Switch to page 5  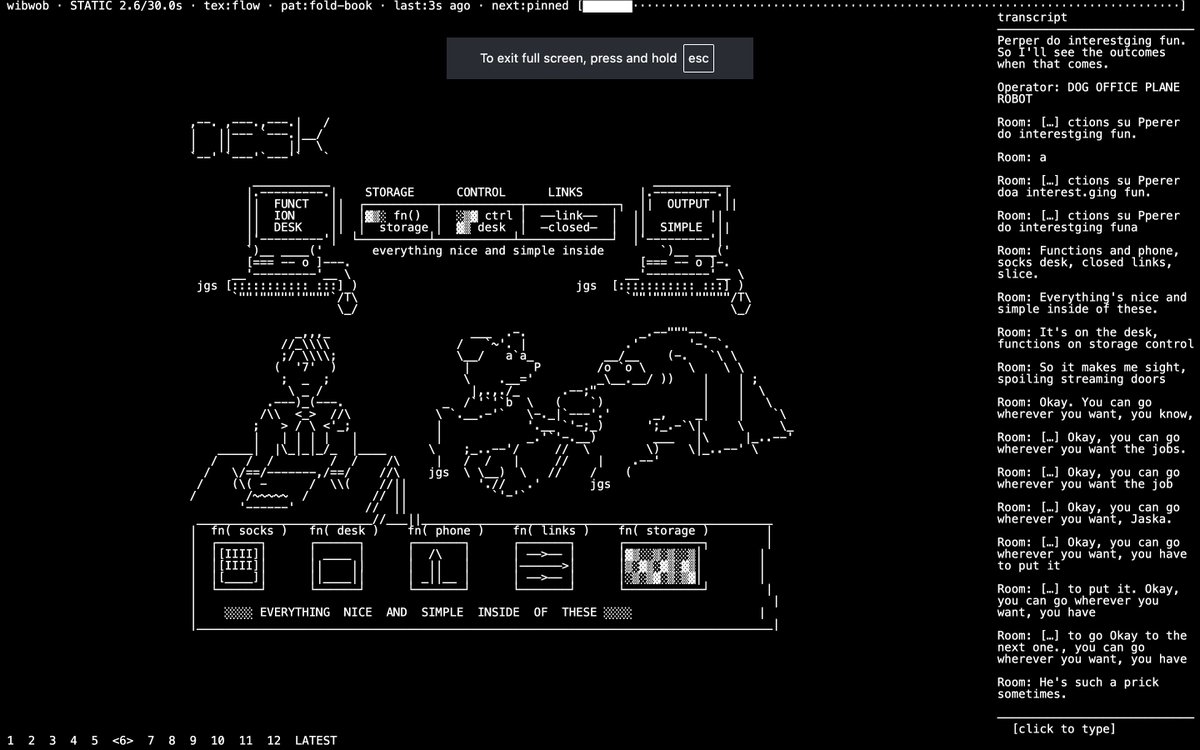click(95, 741)
